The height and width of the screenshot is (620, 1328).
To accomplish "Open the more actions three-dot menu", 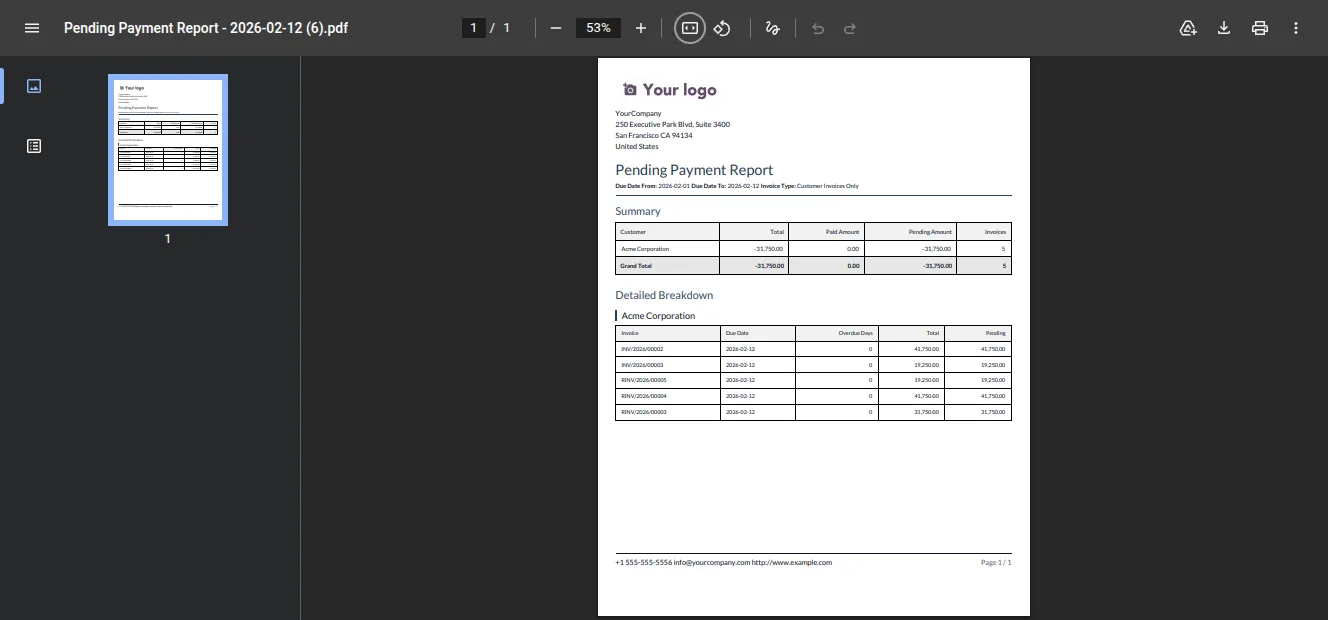I will tap(1296, 28).
